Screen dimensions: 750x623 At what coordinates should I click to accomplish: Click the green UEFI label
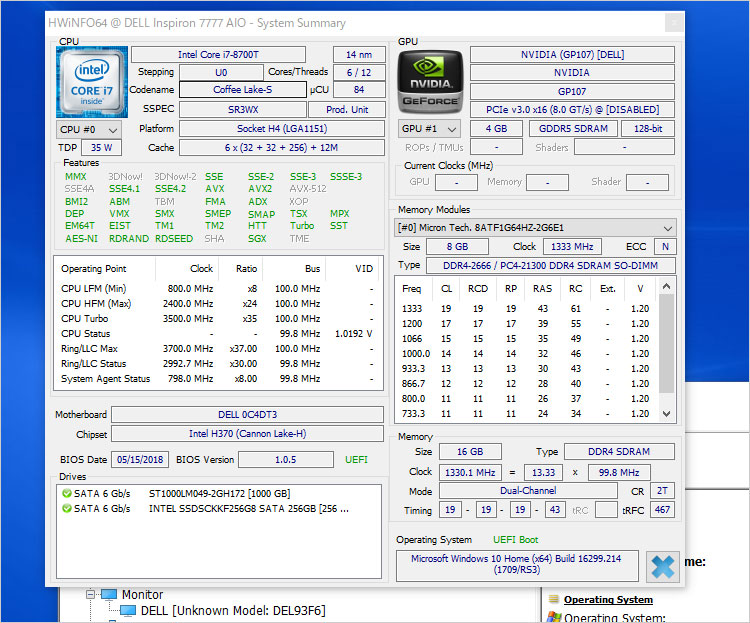[x=356, y=459]
